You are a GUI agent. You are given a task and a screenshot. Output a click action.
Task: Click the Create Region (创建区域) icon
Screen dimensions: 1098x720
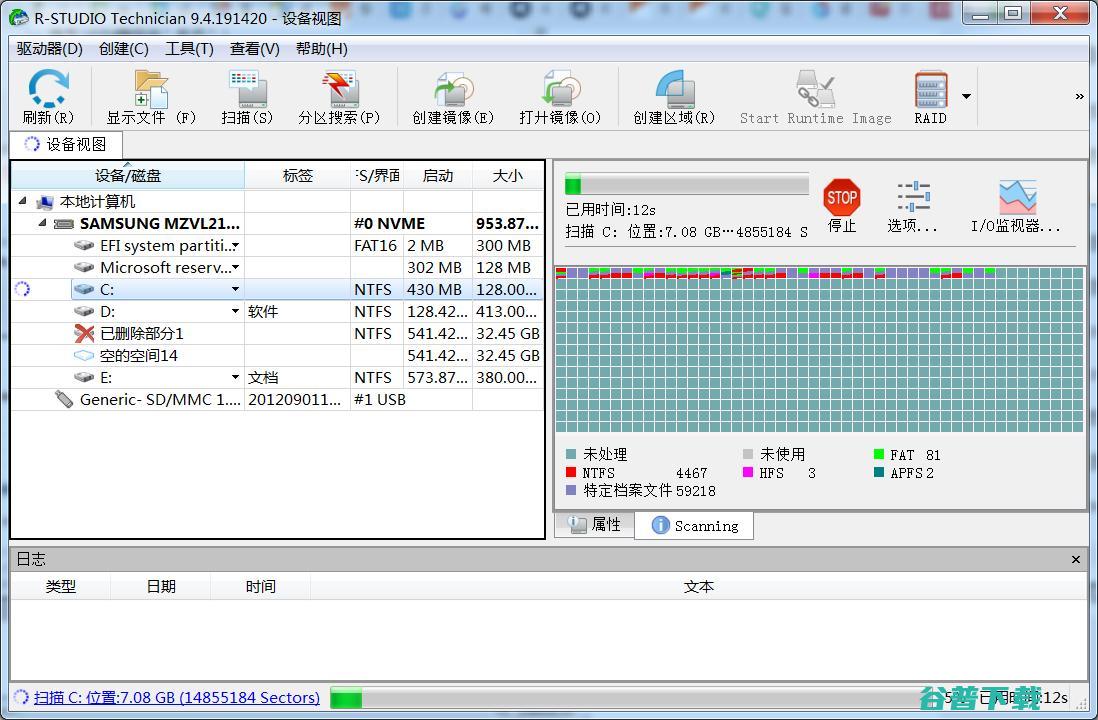(x=674, y=91)
